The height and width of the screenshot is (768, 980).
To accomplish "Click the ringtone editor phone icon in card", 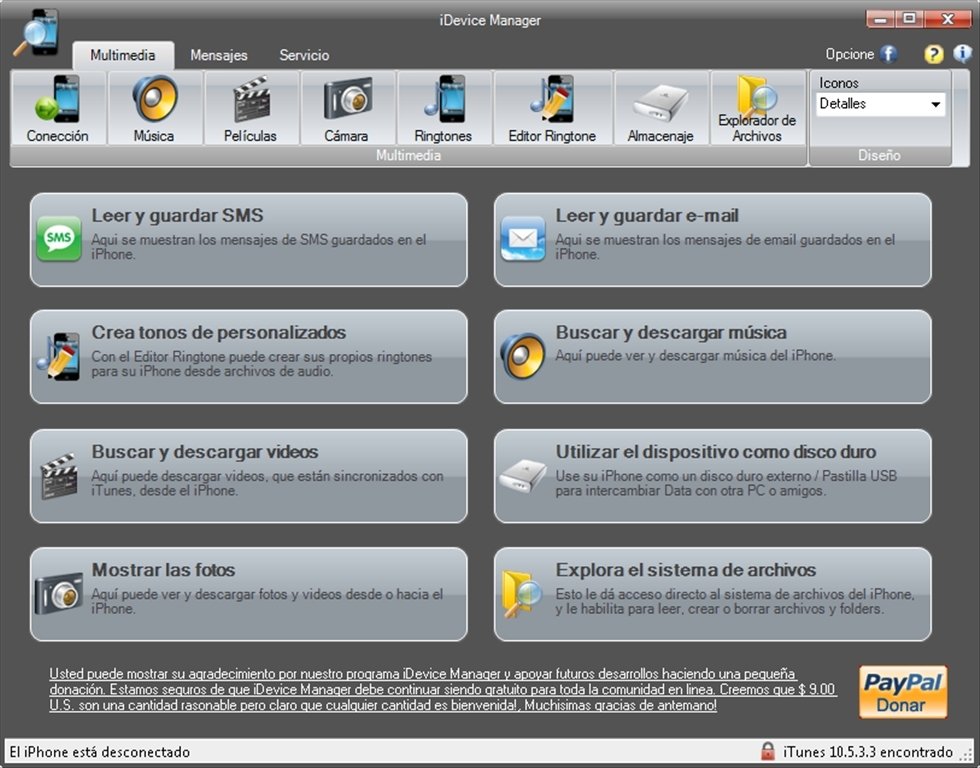I will pyautogui.click(x=59, y=356).
